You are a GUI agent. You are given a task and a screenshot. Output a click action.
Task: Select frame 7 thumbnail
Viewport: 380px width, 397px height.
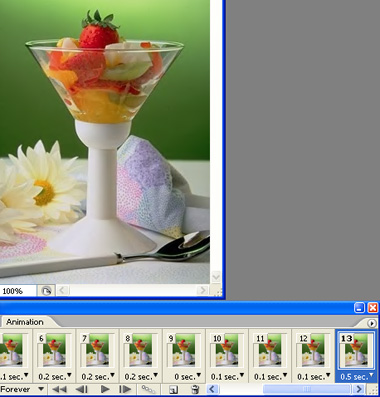(98, 350)
